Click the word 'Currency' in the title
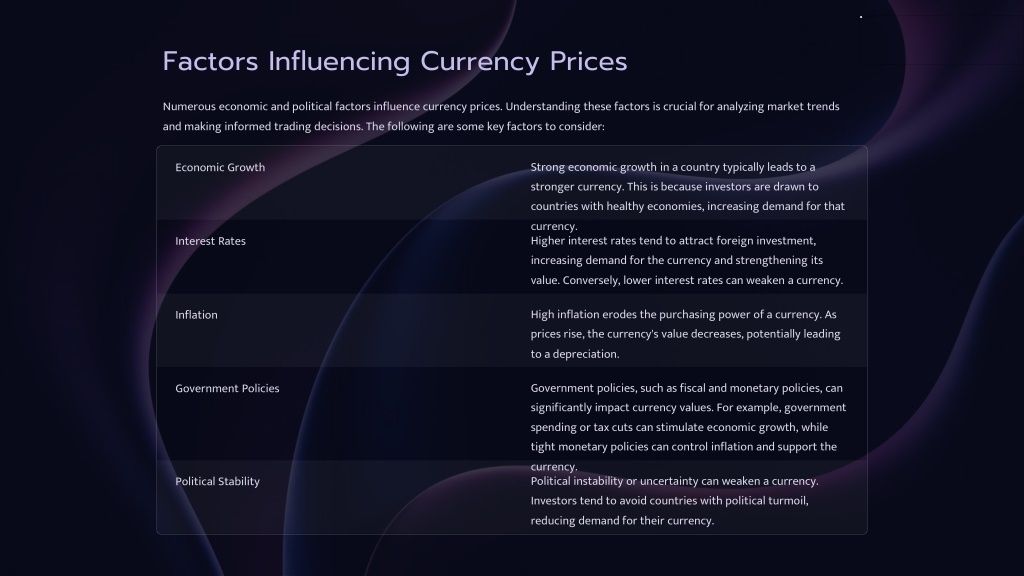The image size is (1024, 576). tap(479, 62)
